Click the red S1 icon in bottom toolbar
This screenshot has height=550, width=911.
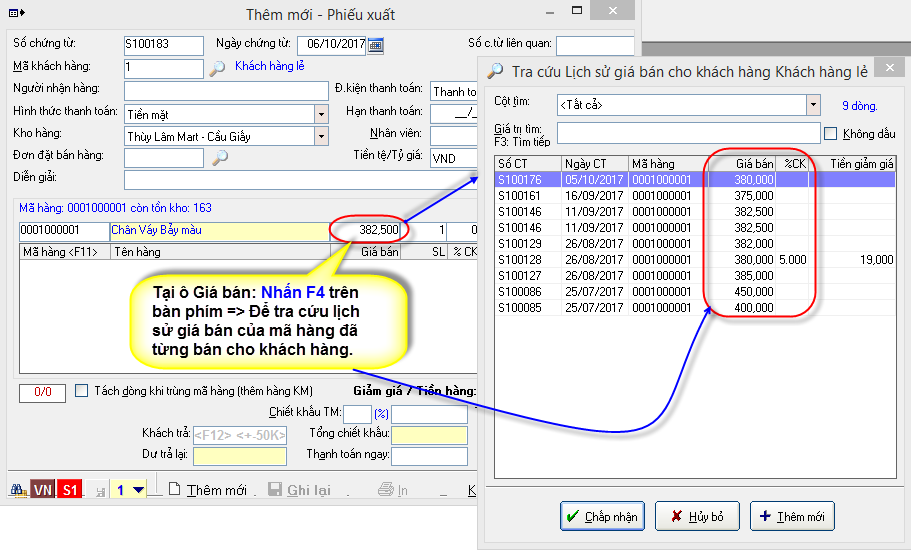(x=69, y=490)
